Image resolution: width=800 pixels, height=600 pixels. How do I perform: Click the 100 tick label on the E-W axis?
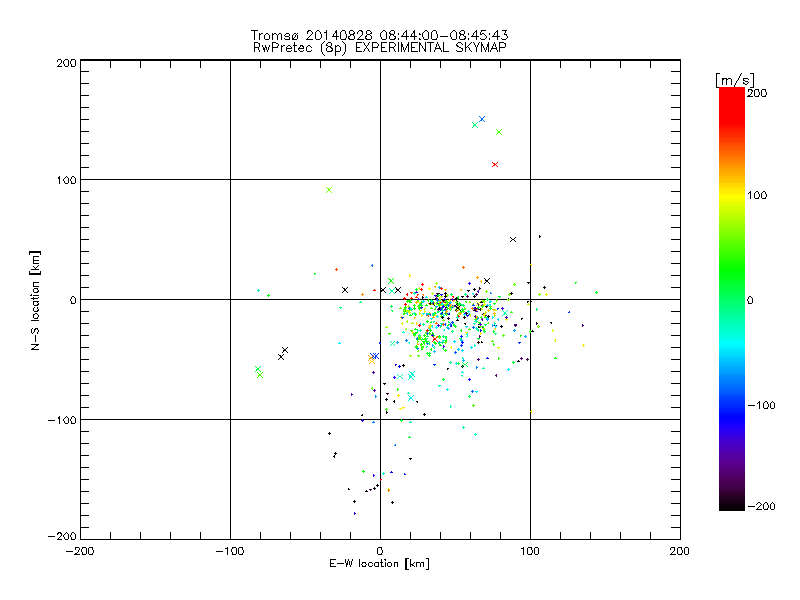(530, 551)
